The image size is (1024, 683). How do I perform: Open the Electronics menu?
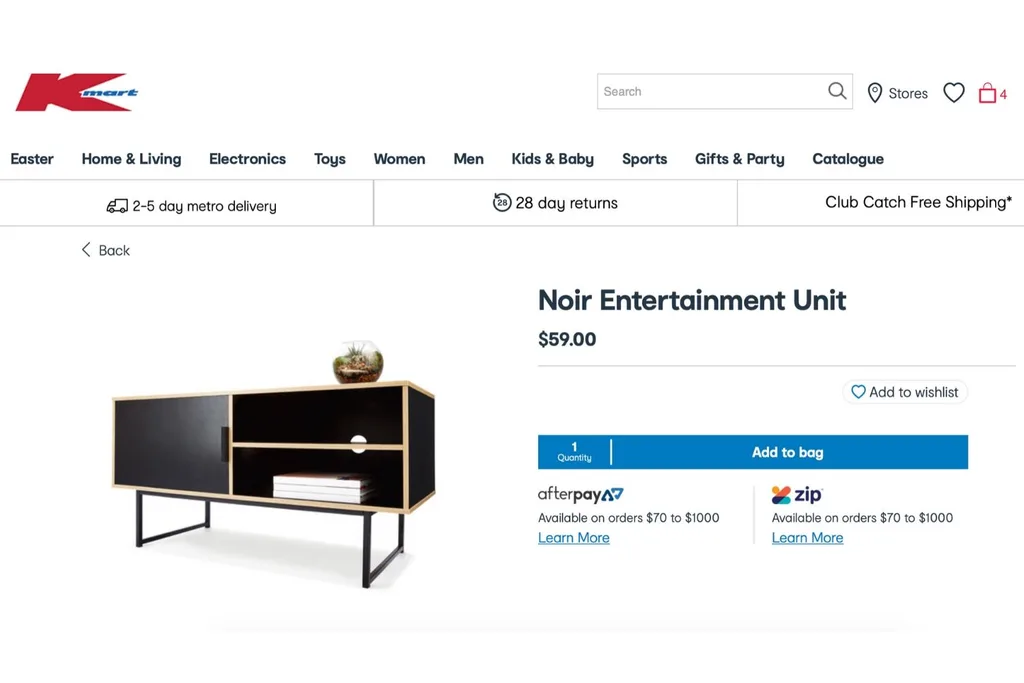[x=248, y=159]
